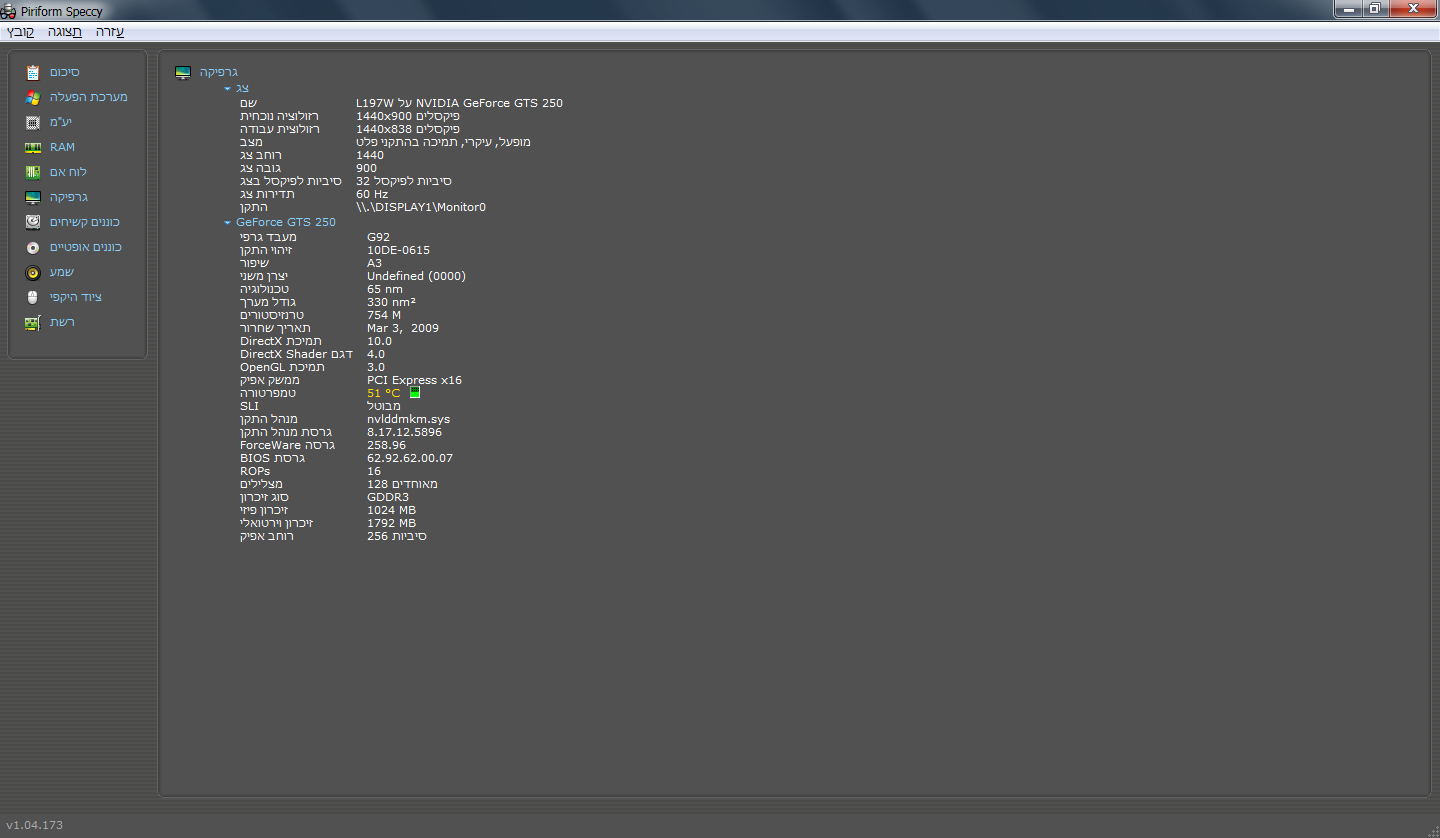Select the graphics processor value G92
Image resolution: width=1440 pixels, height=838 pixels.
coord(378,237)
